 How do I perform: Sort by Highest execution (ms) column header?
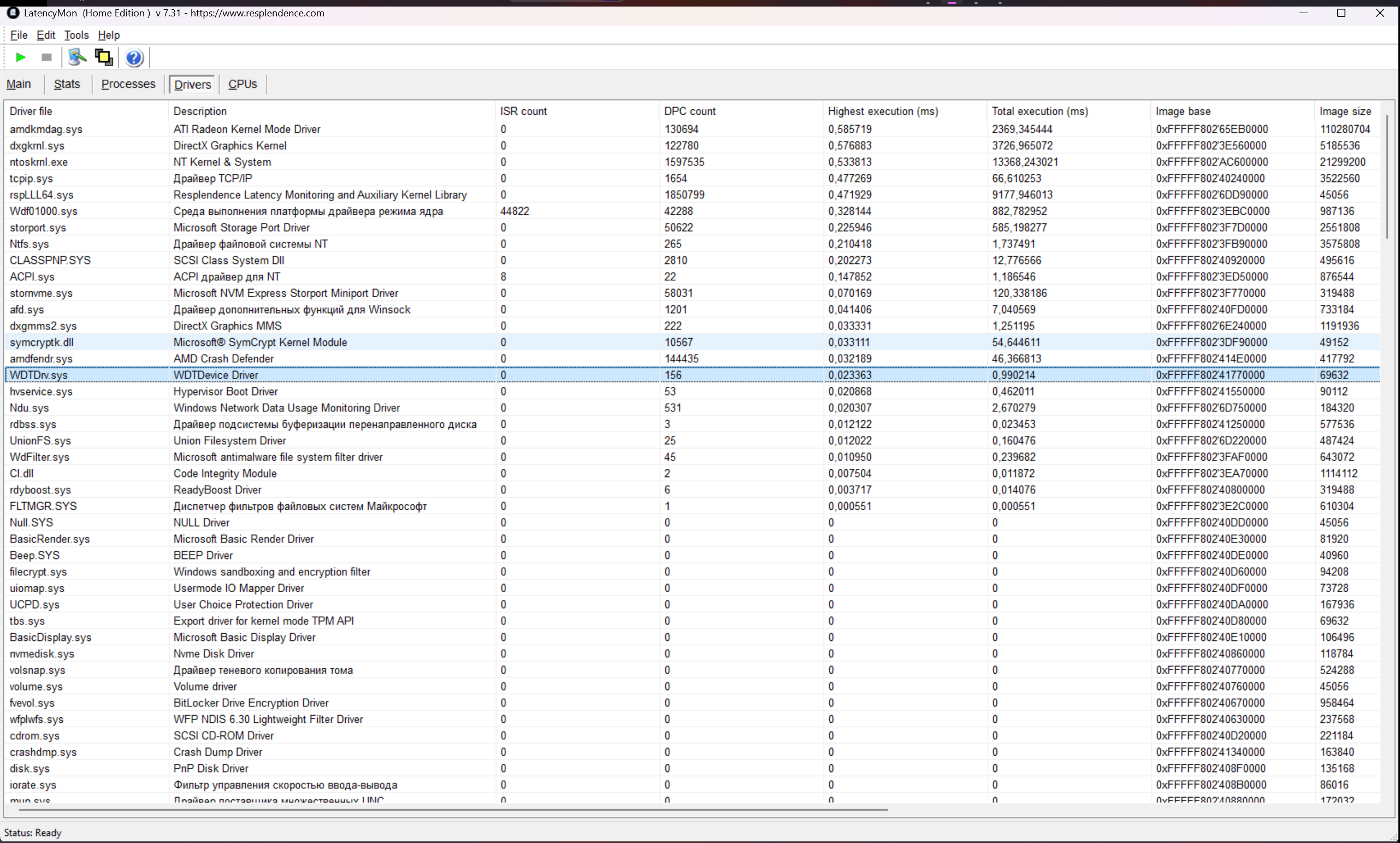point(883,111)
